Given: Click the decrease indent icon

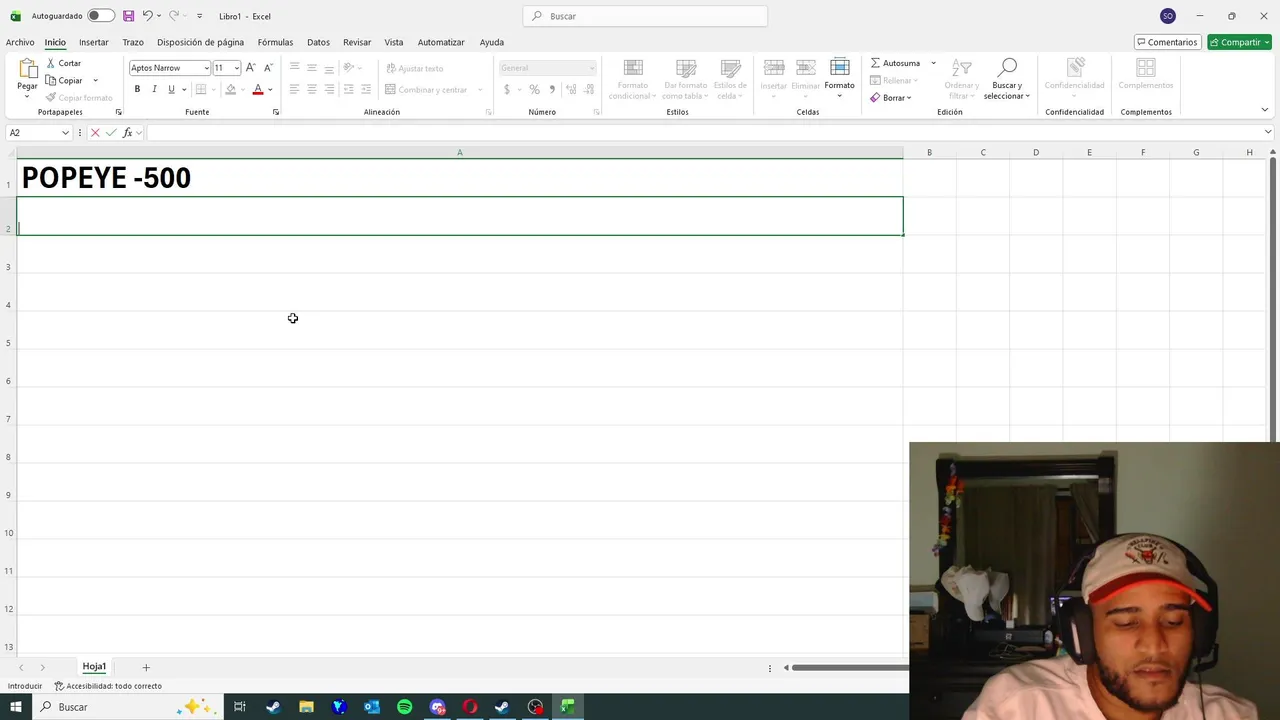Looking at the screenshot, I should click(348, 89).
